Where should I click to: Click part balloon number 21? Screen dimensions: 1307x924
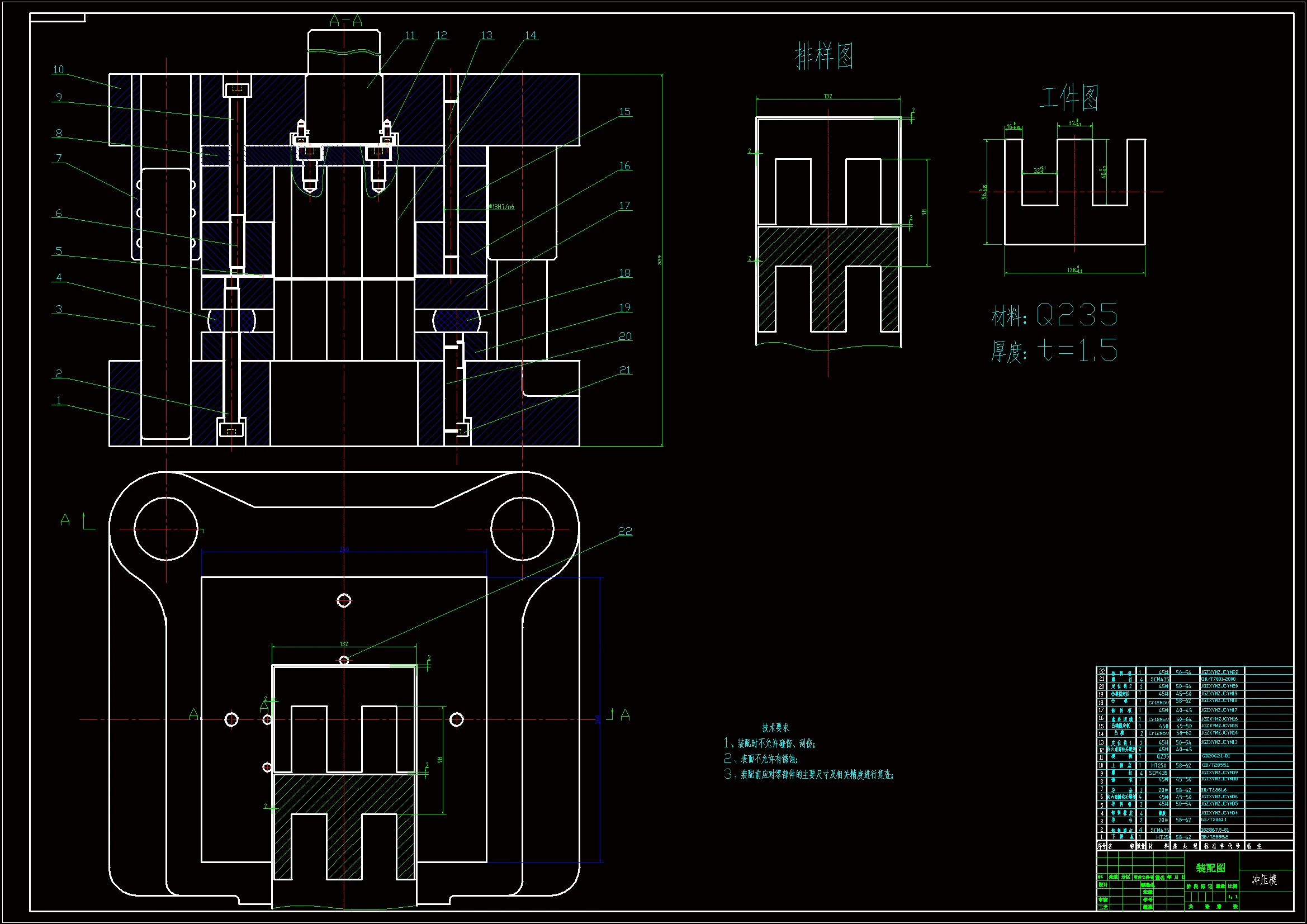625,370
